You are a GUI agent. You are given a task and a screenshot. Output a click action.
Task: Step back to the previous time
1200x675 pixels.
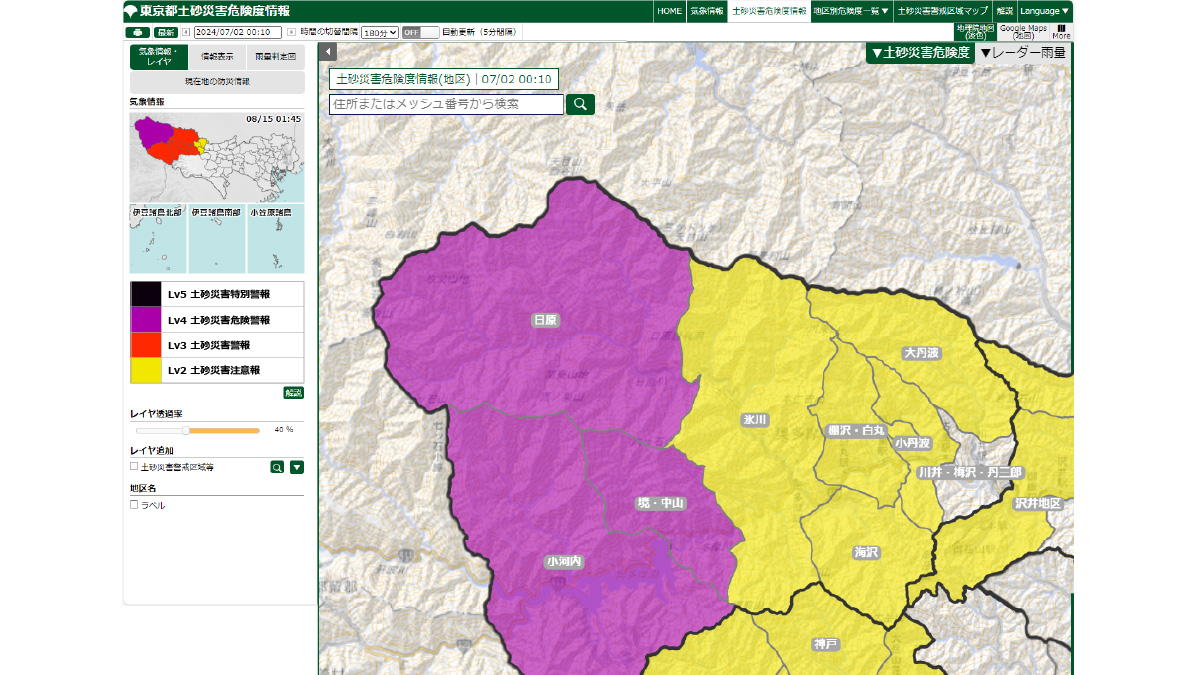pyautogui.click(x=185, y=32)
